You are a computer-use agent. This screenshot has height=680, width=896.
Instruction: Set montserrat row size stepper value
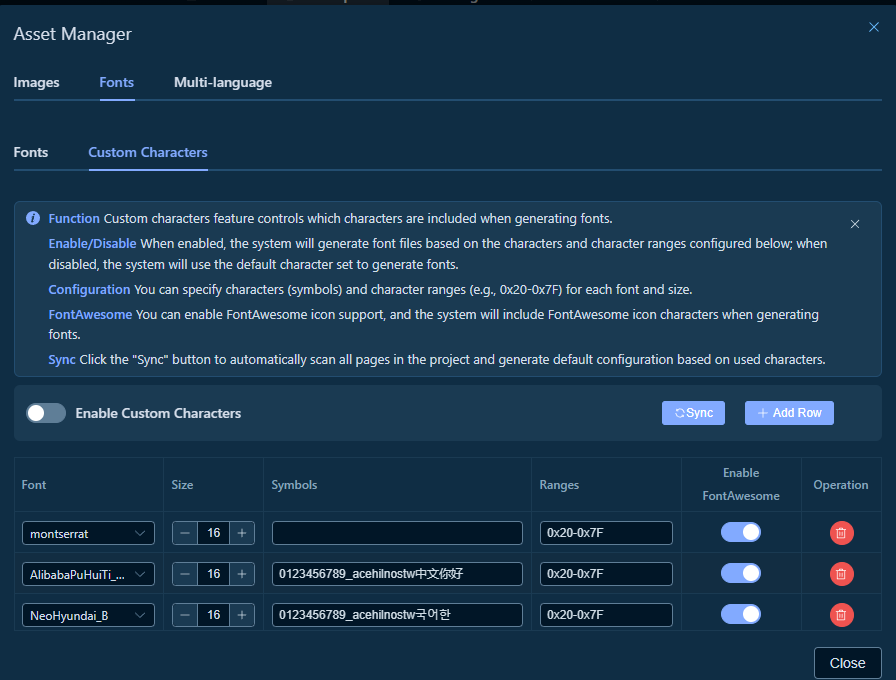tap(213, 532)
